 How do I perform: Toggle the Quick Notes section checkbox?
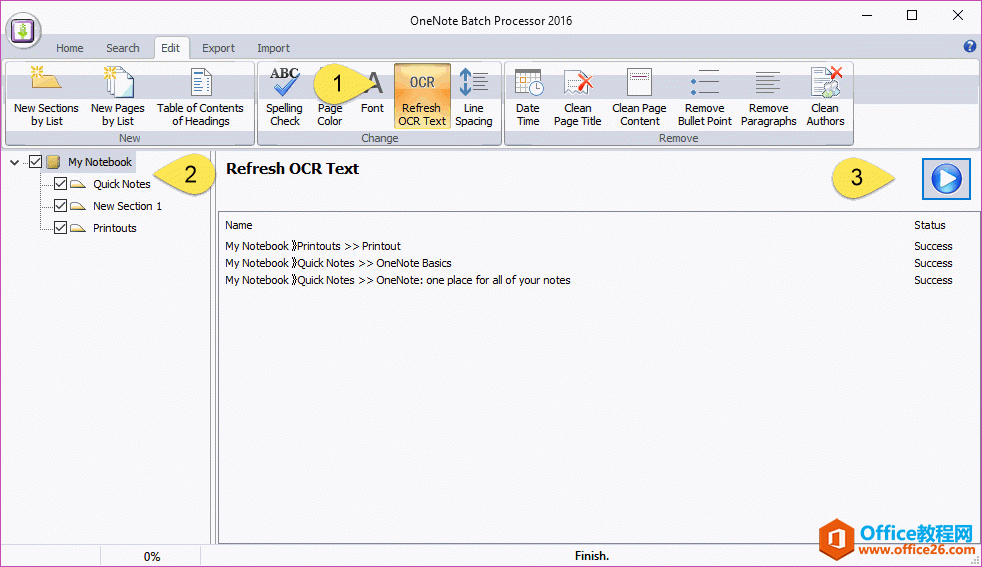pyautogui.click(x=60, y=184)
